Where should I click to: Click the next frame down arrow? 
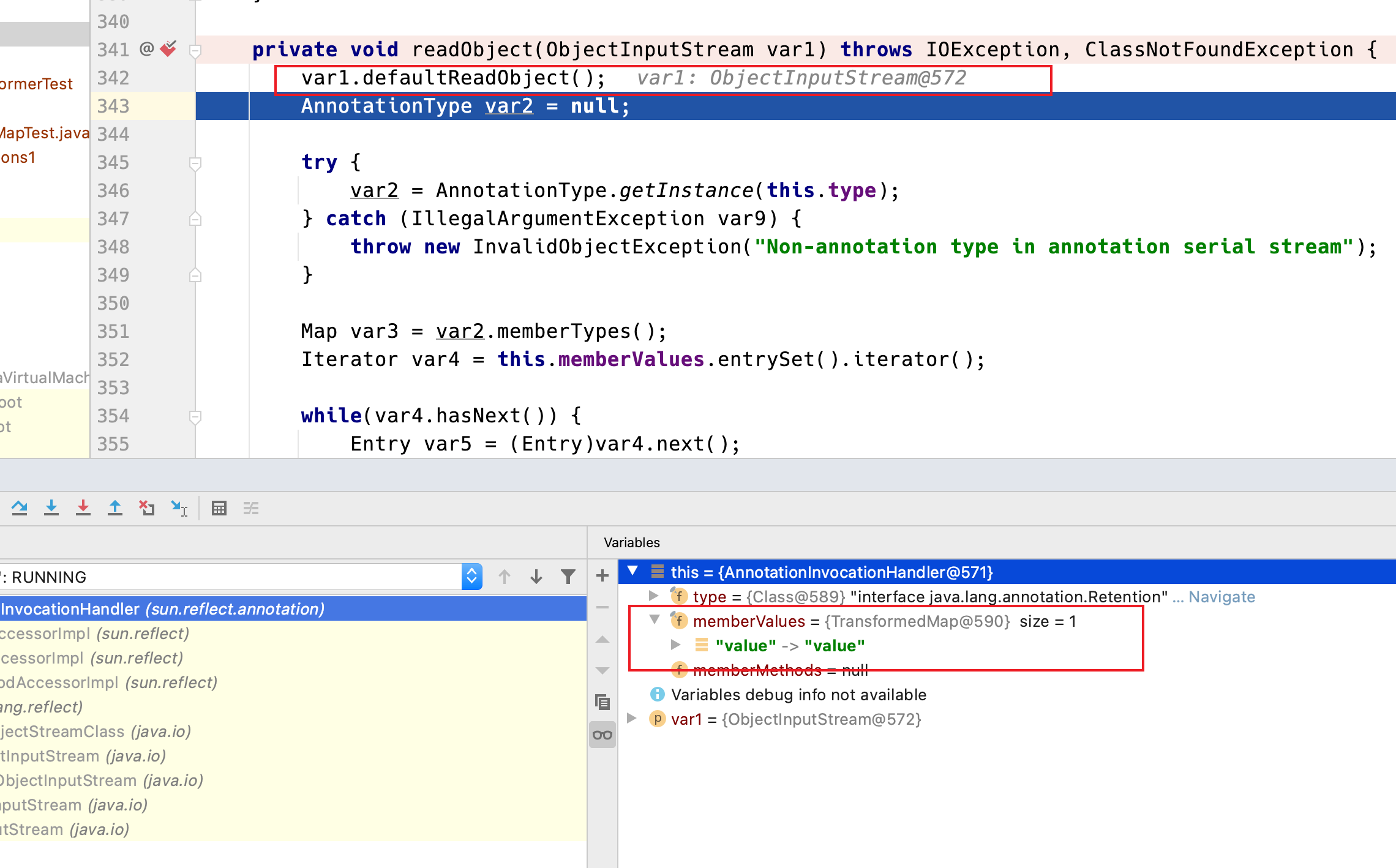[x=536, y=577]
